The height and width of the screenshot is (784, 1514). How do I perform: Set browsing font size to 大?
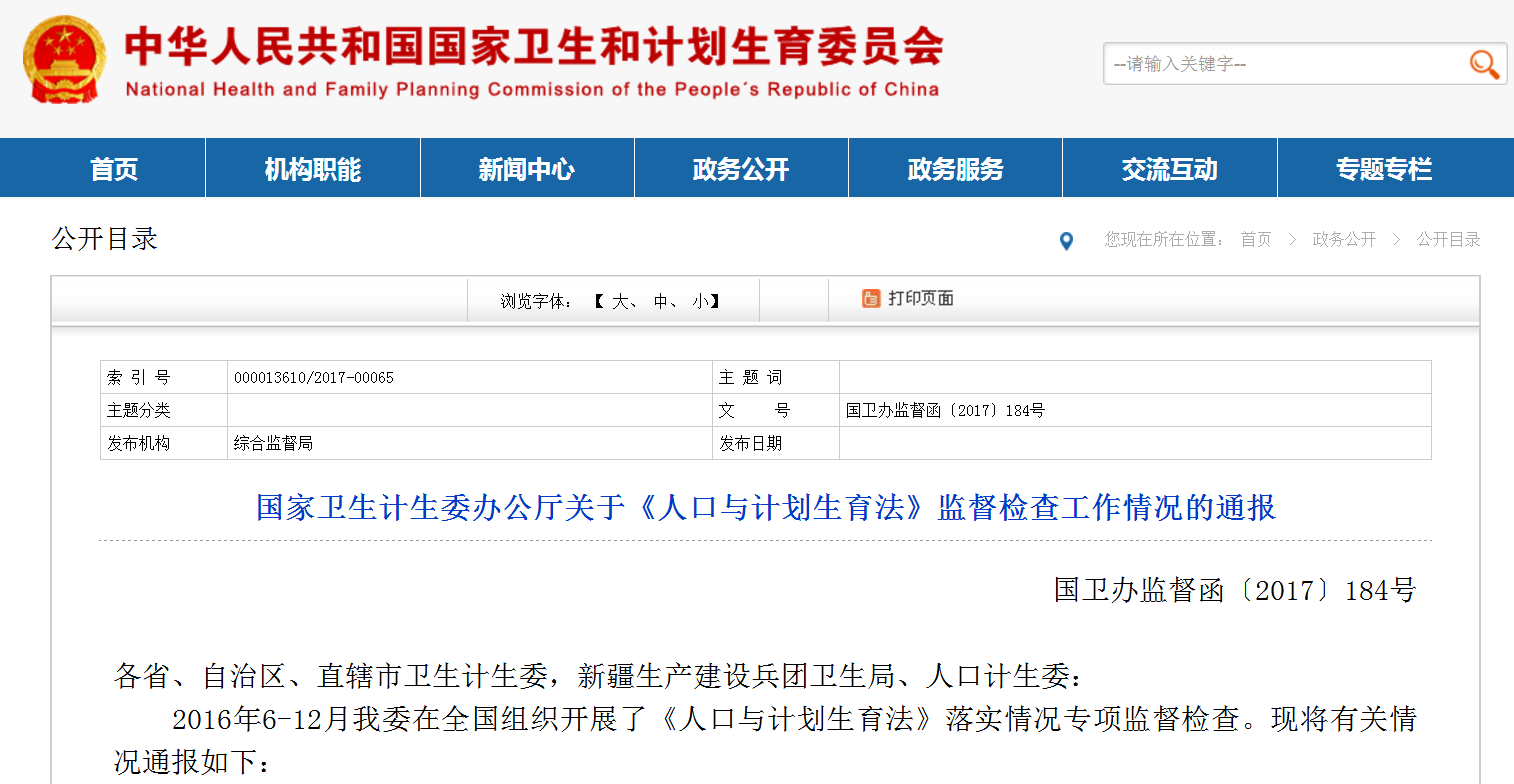tap(619, 301)
